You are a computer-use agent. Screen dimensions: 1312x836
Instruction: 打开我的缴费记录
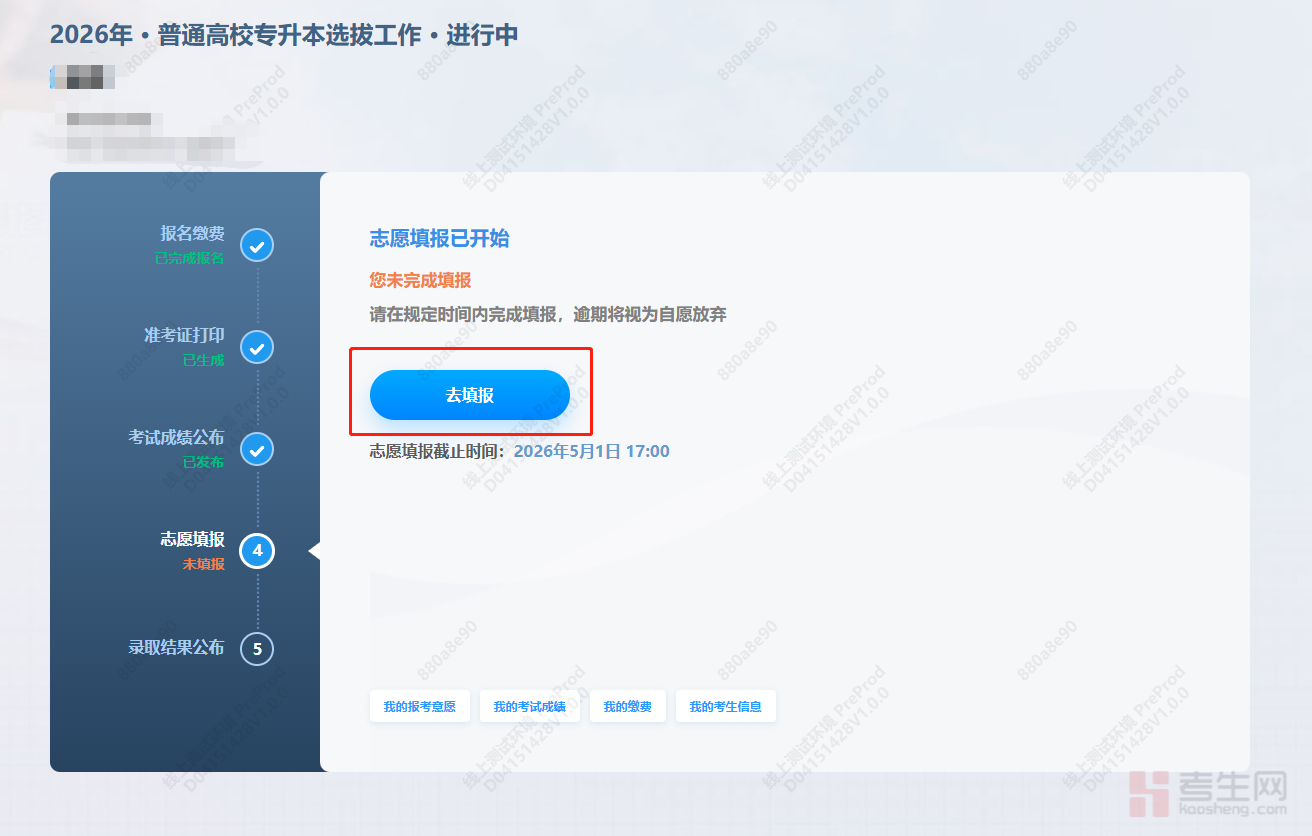[627, 706]
